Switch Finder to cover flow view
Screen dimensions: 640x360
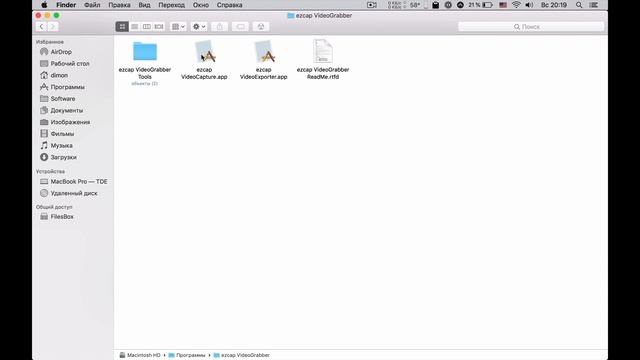(x=159, y=27)
